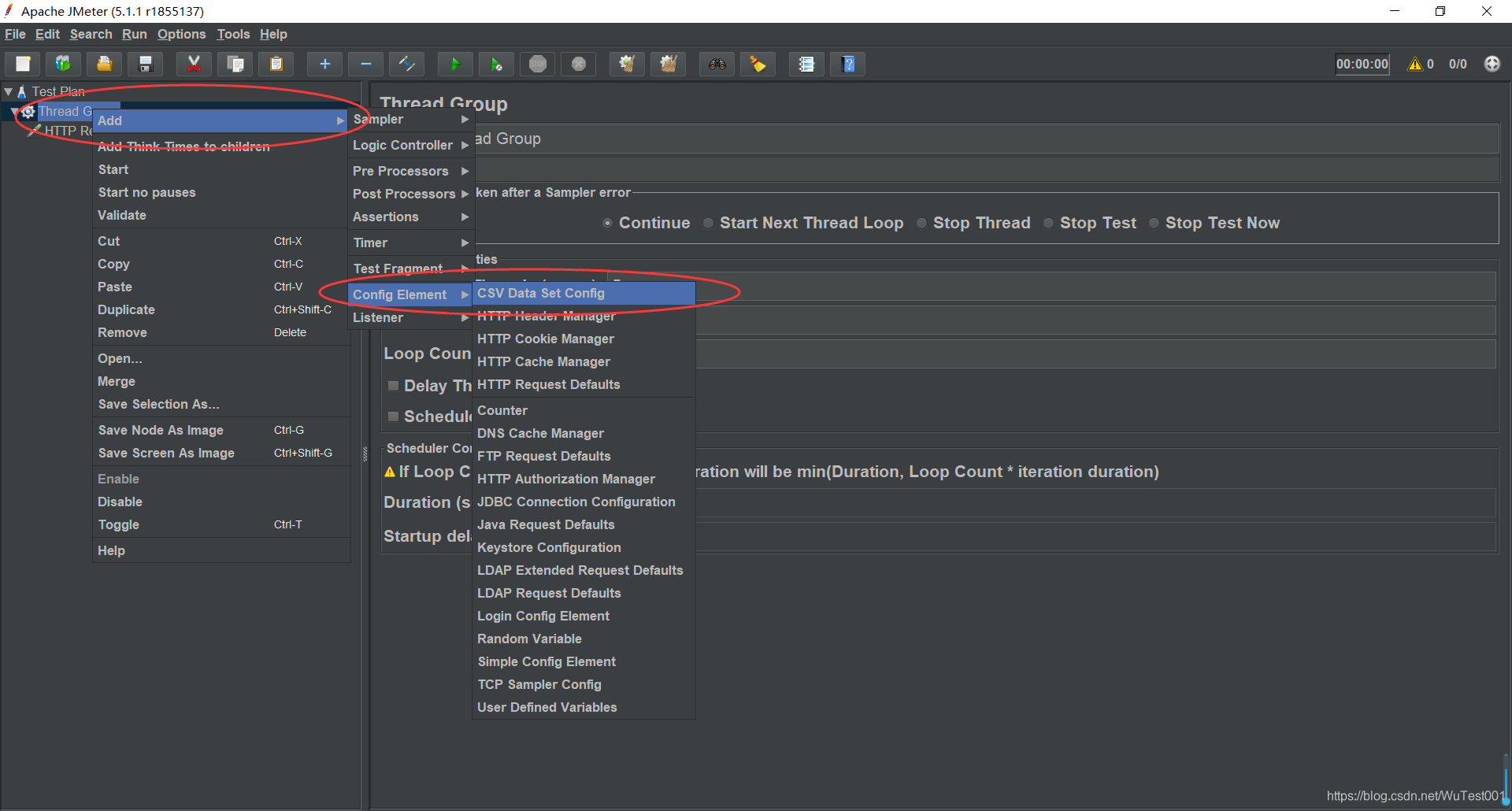Select the Continue radio button

(x=607, y=223)
